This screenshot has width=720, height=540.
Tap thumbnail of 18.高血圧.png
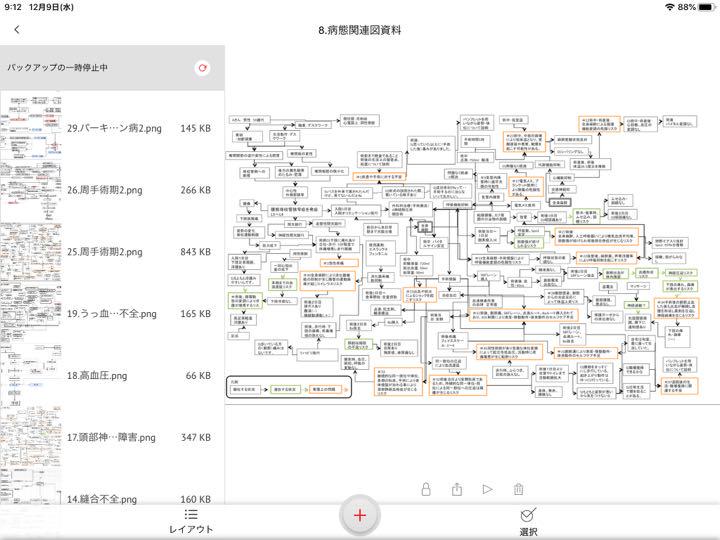point(31,376)
